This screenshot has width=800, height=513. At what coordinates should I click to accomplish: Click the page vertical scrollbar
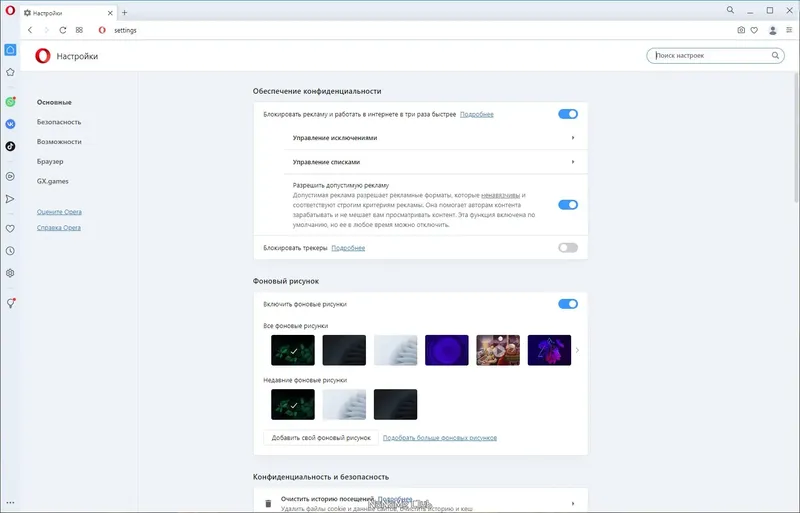pyautogui.click(x=796, y=138)
